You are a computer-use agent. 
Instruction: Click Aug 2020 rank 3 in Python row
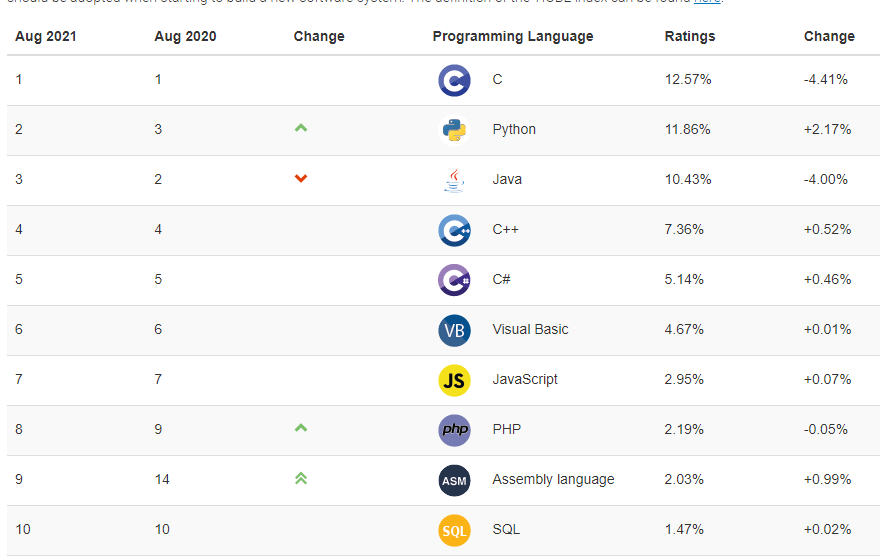point(158,130)
